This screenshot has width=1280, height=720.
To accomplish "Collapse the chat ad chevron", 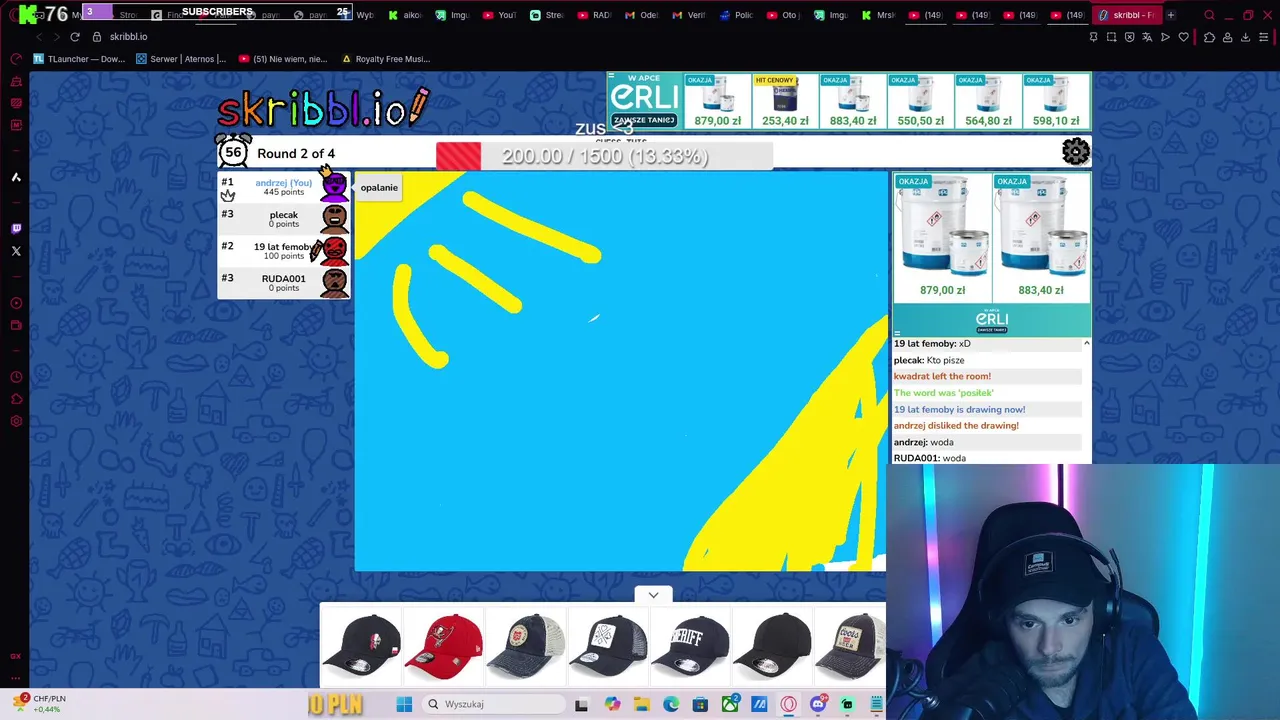I will click(1086, 343).
